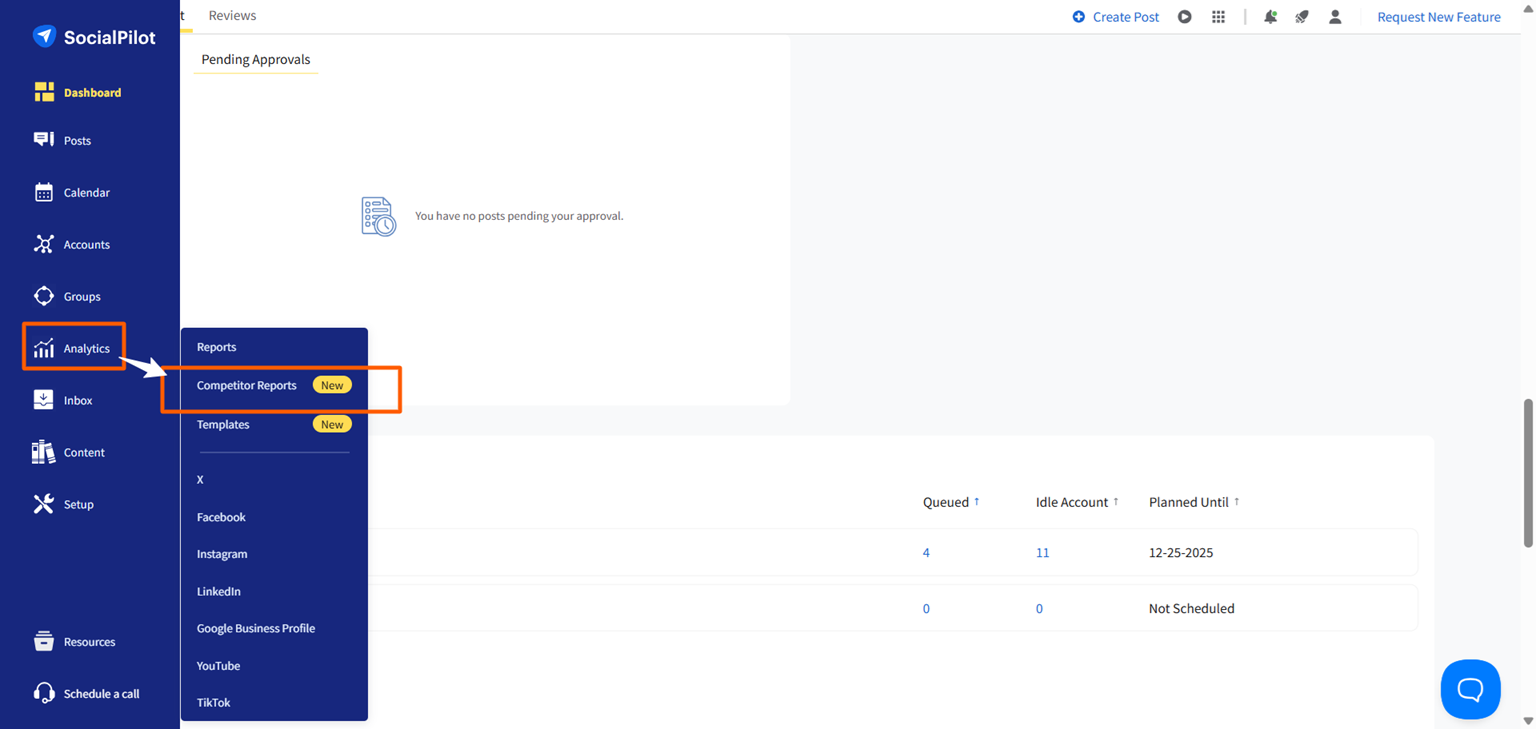The width and height of the screenshot is (1536, 729).
Task: Click Analytics label in sidebar
Action: [87, 348]
